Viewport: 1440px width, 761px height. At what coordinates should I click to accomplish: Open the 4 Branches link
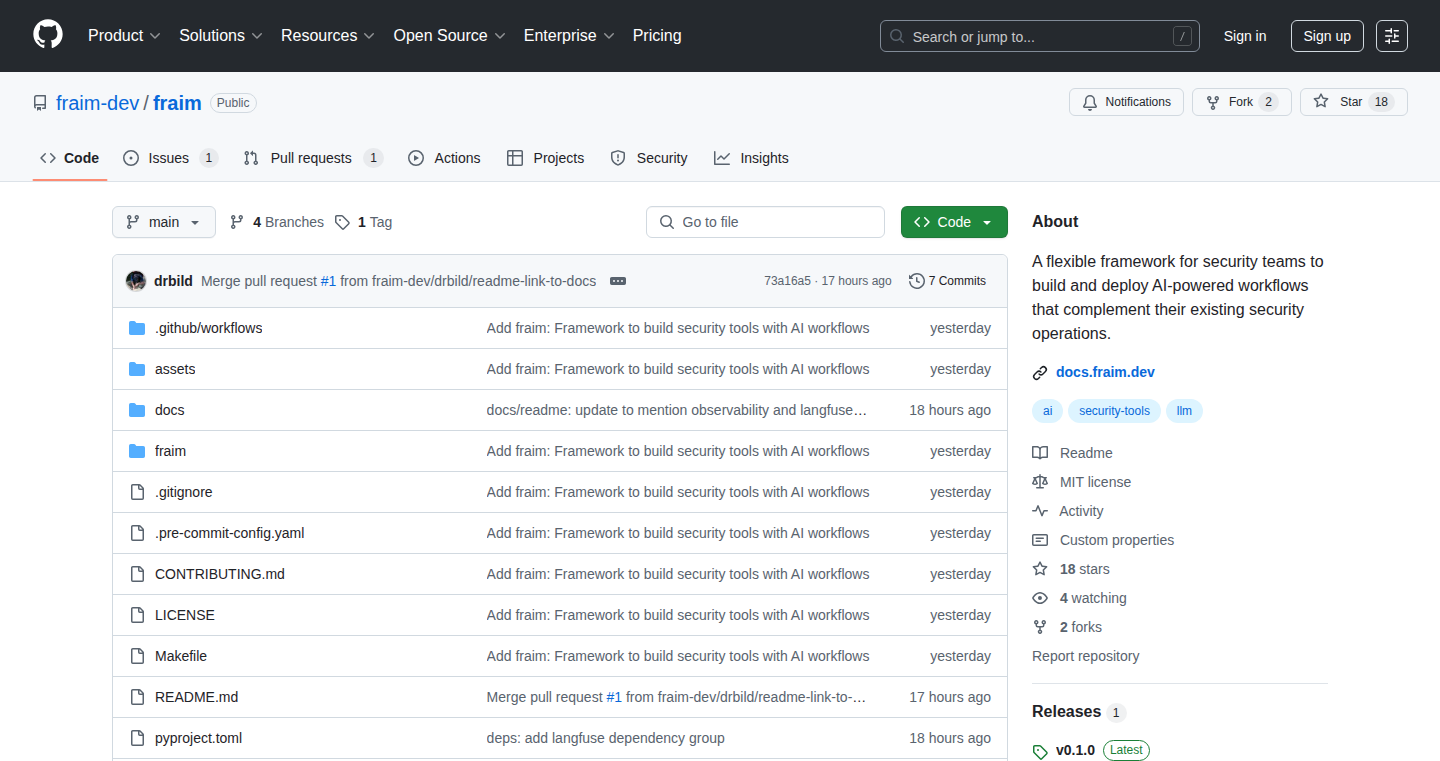coord(277,222)
